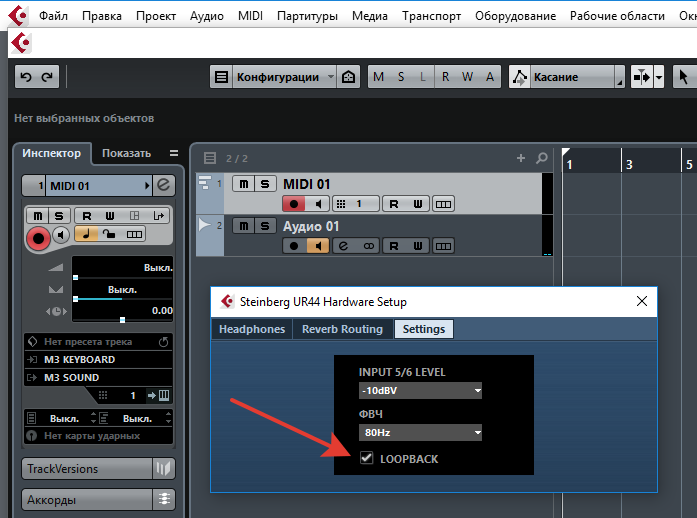The height and width of the screenshot is (518, 697).
Task: Add a track with the plus icon
Action: (x=521, y=158)
